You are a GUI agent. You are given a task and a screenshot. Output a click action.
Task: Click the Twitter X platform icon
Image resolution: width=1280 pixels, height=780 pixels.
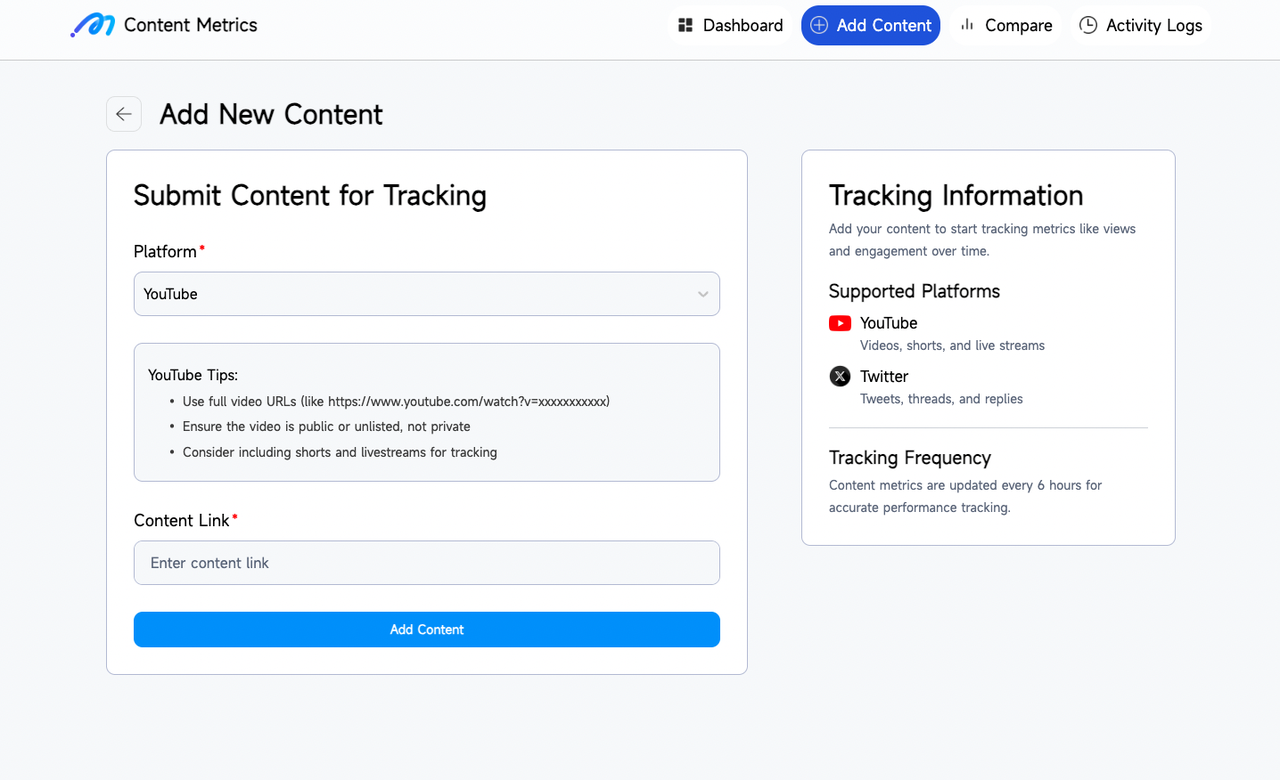840,376
